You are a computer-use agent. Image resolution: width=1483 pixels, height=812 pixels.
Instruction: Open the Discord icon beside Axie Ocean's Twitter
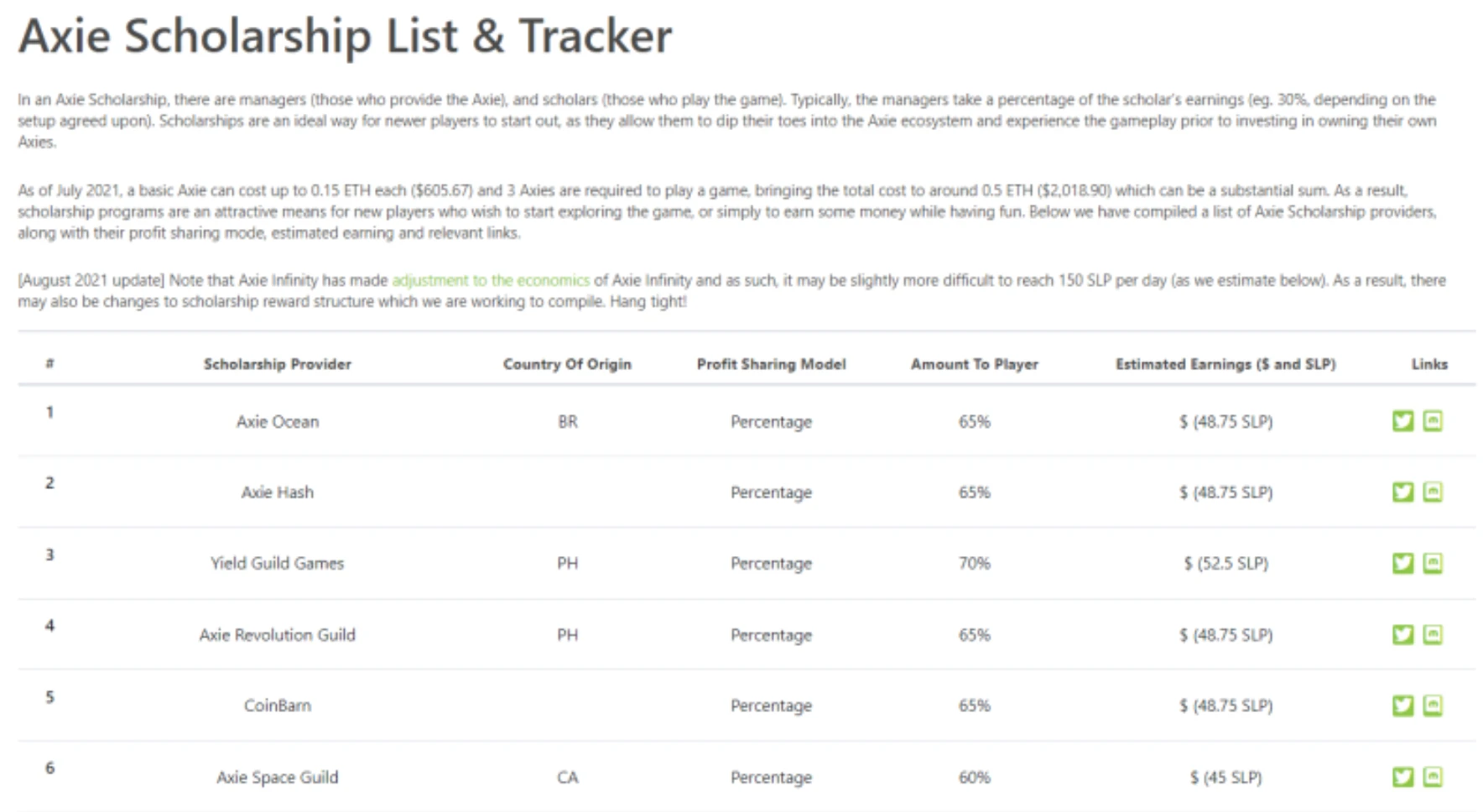pos(1433,420)
